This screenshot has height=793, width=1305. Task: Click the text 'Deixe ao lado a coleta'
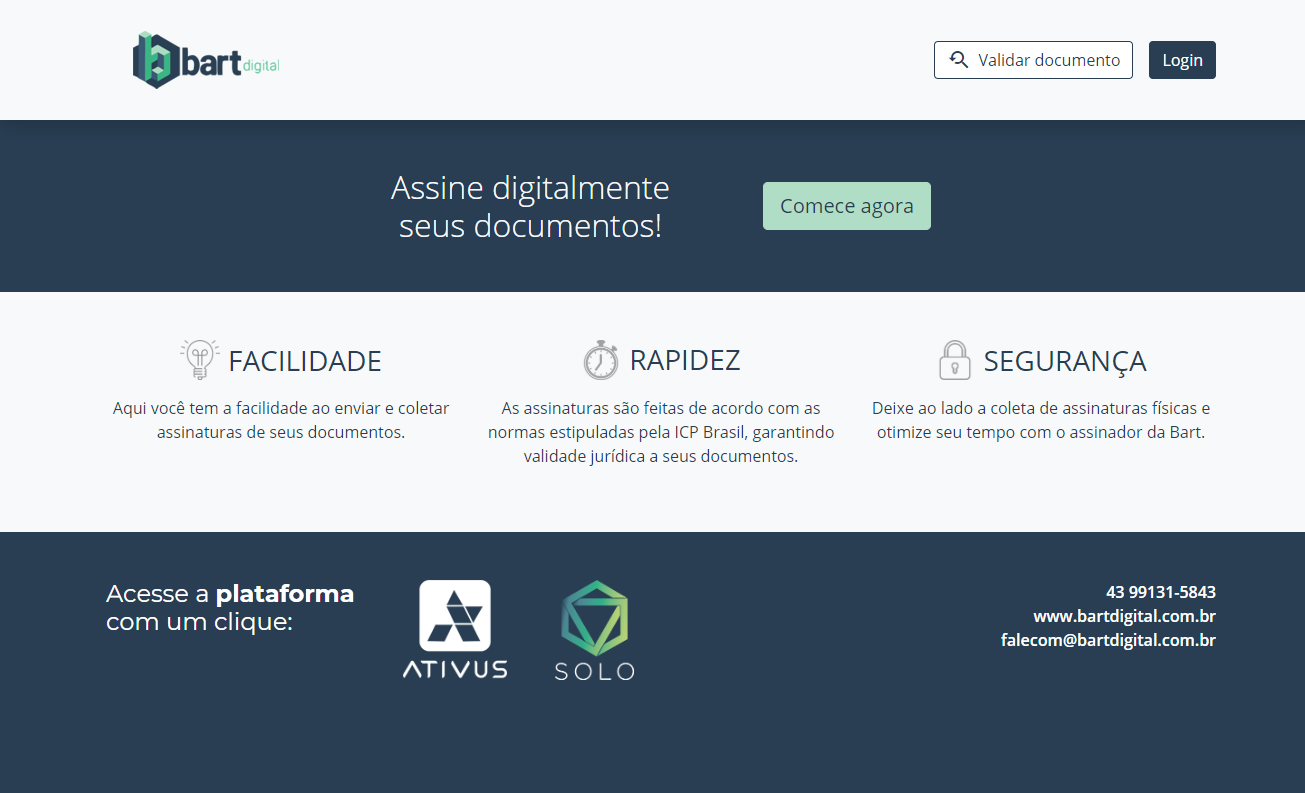pyautogui.click(x=1041, y=420)
